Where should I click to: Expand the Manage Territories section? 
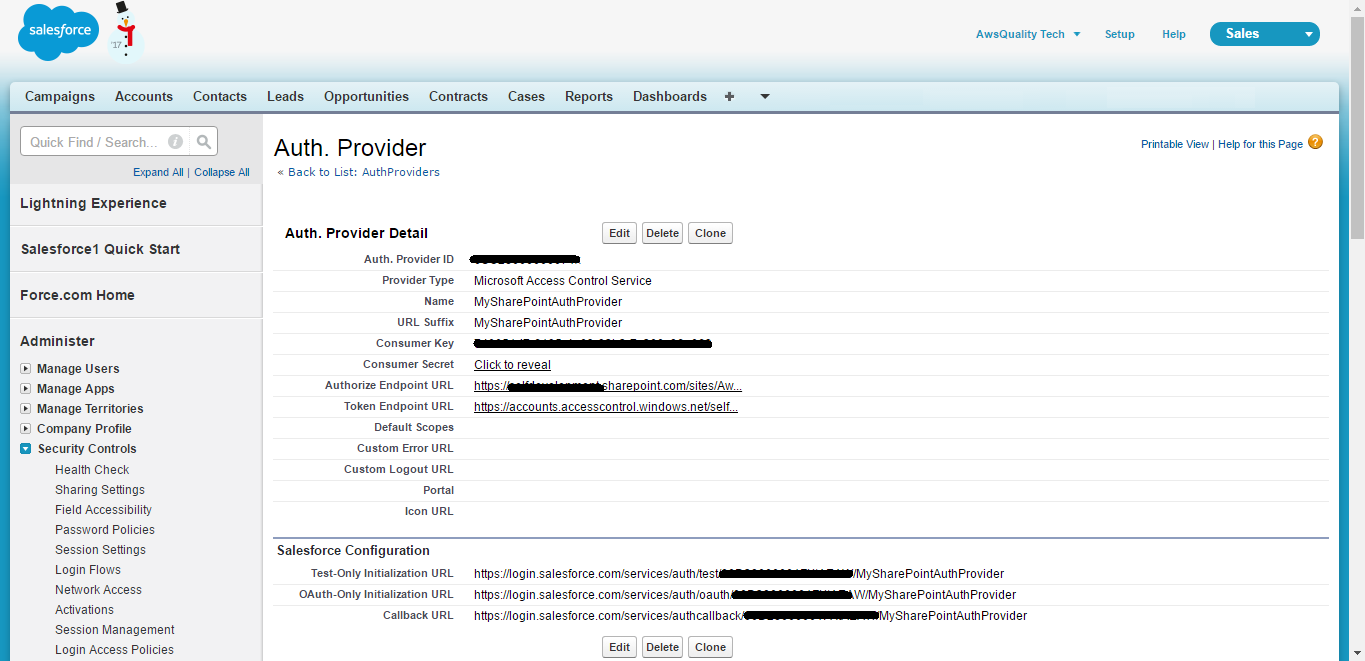(x=26, y=409)
